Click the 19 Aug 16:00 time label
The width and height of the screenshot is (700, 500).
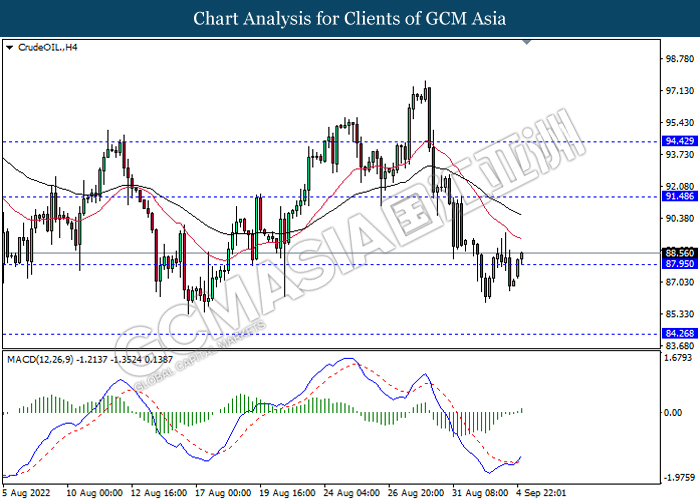(x=288, y=493)
